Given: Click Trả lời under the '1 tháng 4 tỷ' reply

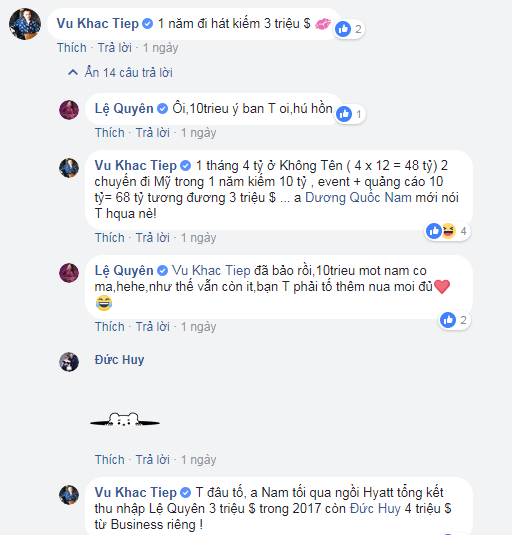Looking at the screenshot, I should [152, 237].
